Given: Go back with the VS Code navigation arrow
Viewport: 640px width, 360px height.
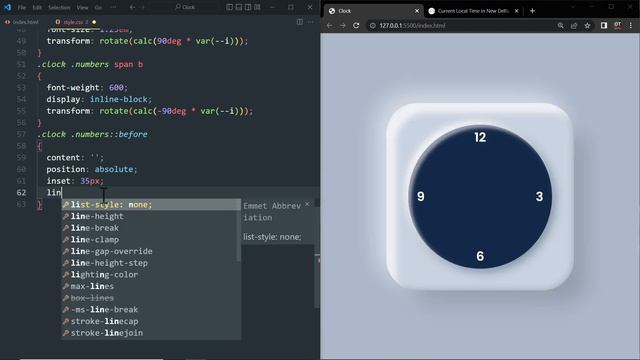Looking at the screenshot, I should [x=132, y=7].
